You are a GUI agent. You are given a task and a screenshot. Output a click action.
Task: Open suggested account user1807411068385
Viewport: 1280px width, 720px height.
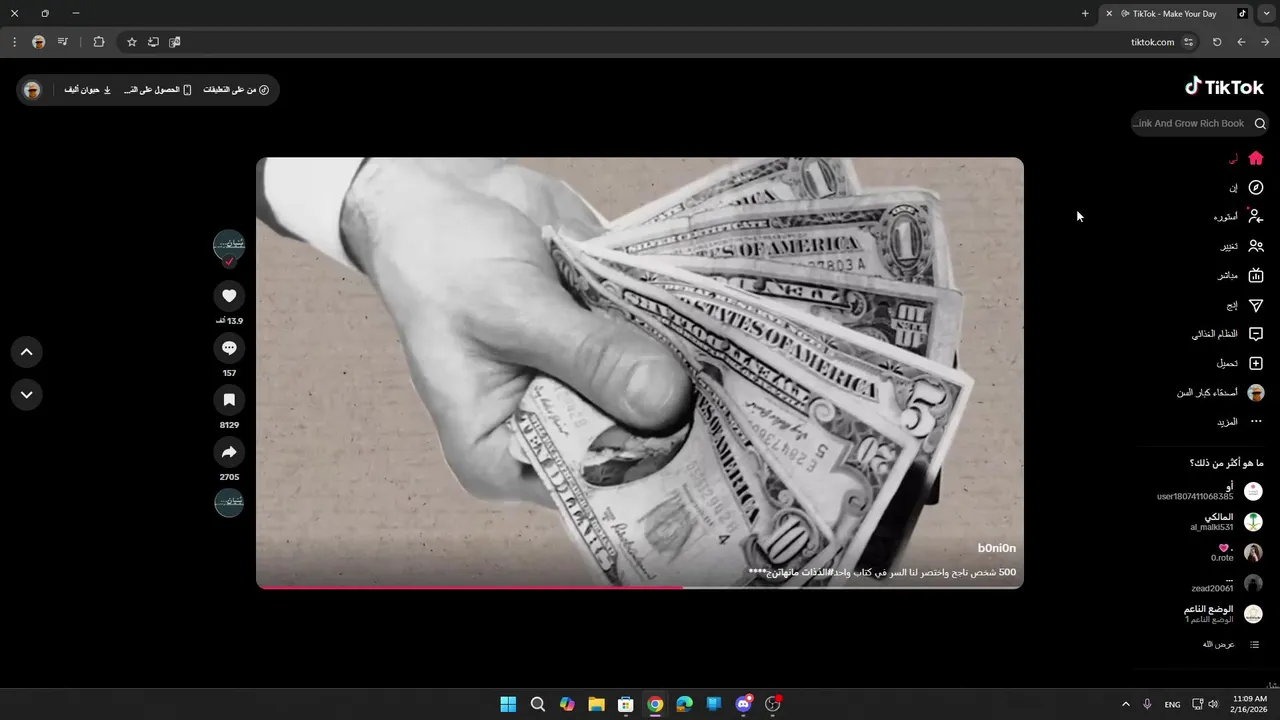tap(1210, 491)
